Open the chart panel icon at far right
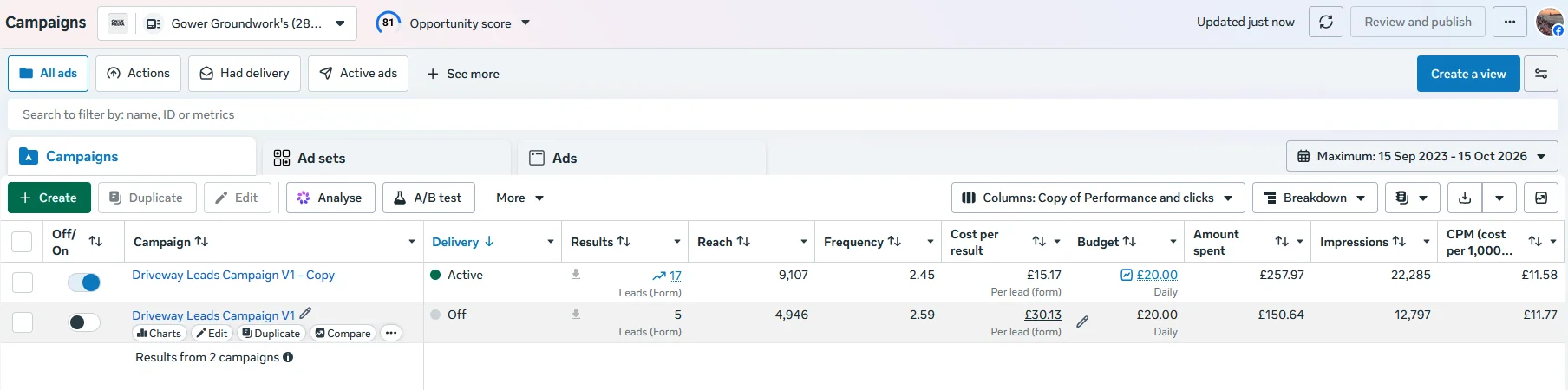Image resolution: width=1568 pixels, height=390 pixels. click(1541, 198)
